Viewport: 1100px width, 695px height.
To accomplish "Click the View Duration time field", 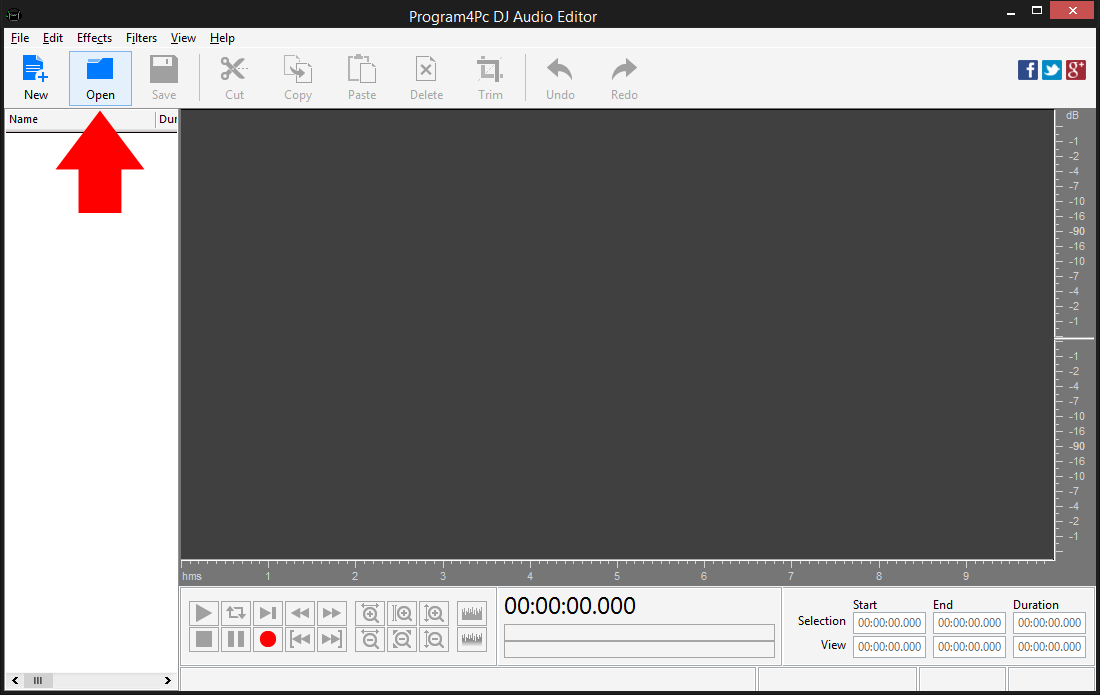I will coord(1048,646).
